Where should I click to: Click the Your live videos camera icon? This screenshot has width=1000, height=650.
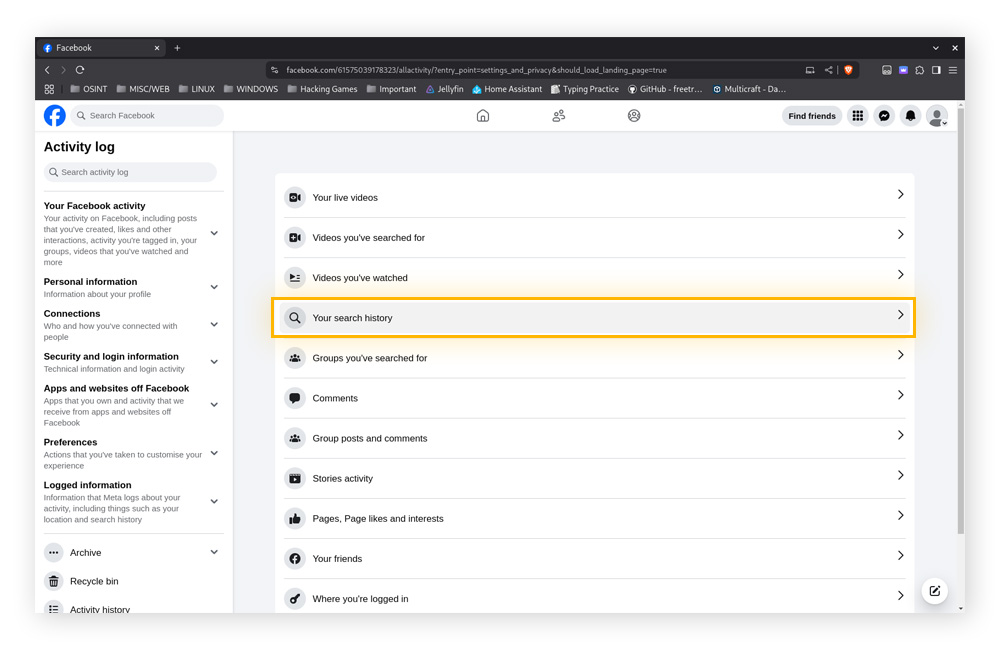pos(295,198)
